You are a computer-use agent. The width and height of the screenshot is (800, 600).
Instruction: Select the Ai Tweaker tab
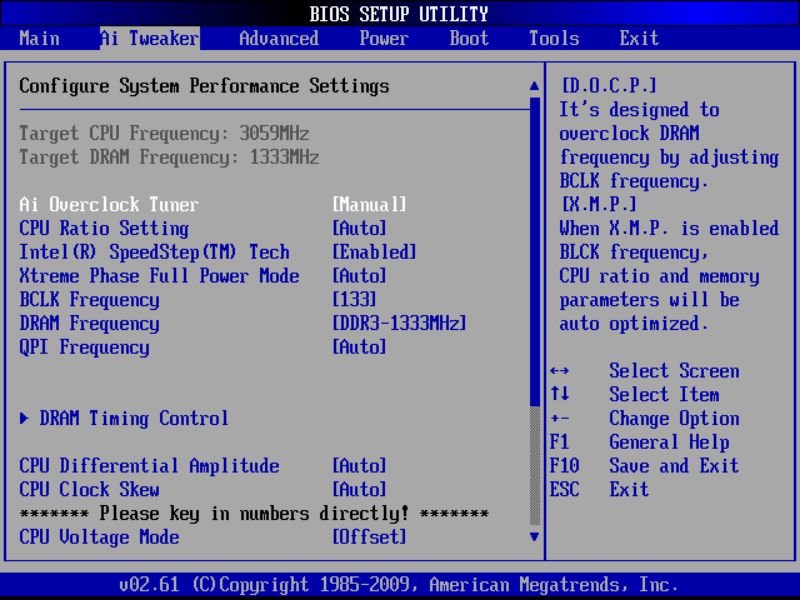coord(149,38)
